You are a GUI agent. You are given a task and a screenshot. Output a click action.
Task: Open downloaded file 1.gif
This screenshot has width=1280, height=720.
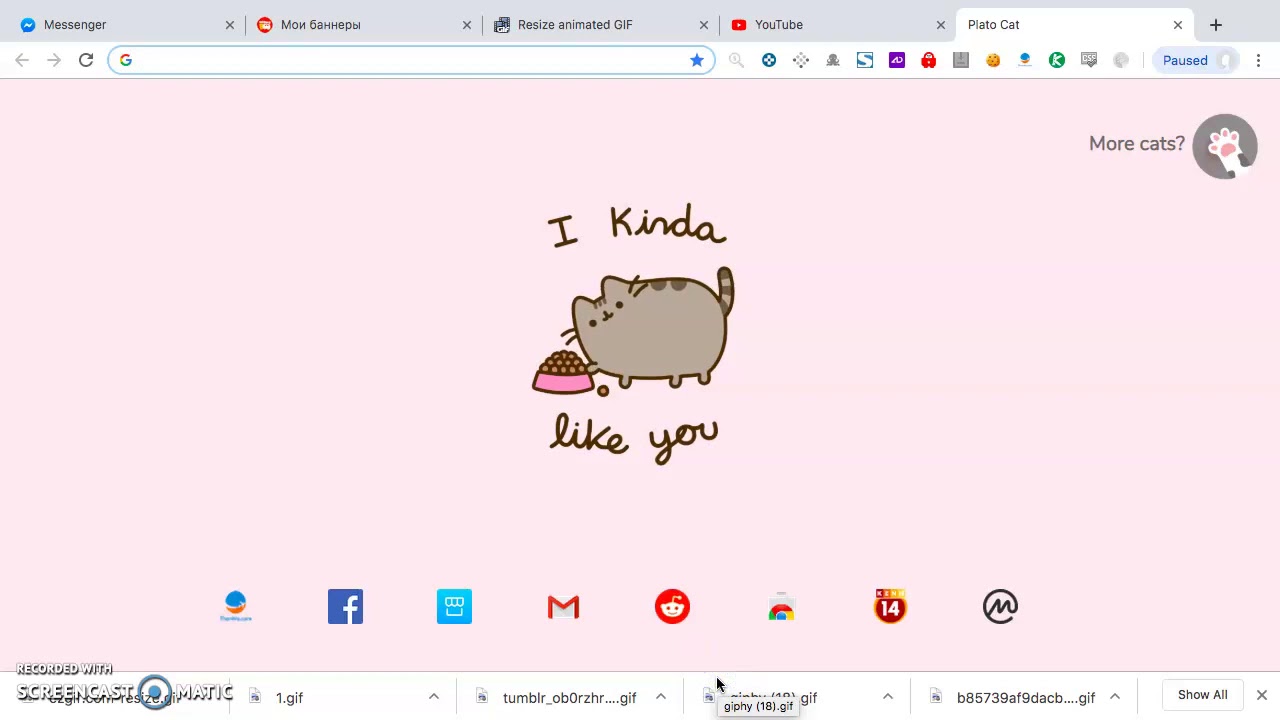289,698
